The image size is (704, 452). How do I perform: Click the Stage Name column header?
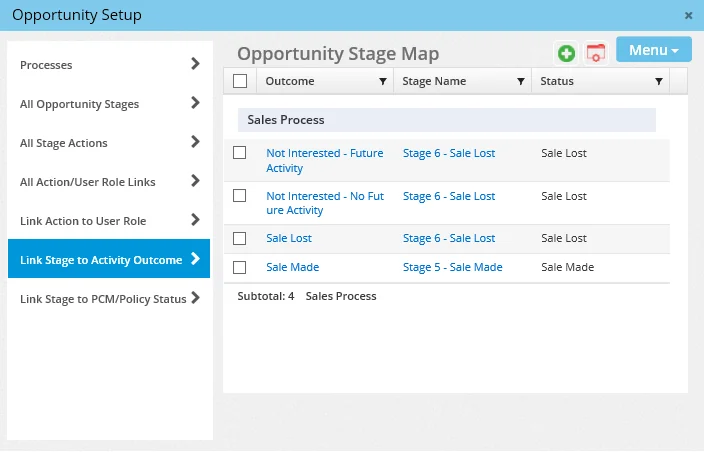[x=462, y=81]
